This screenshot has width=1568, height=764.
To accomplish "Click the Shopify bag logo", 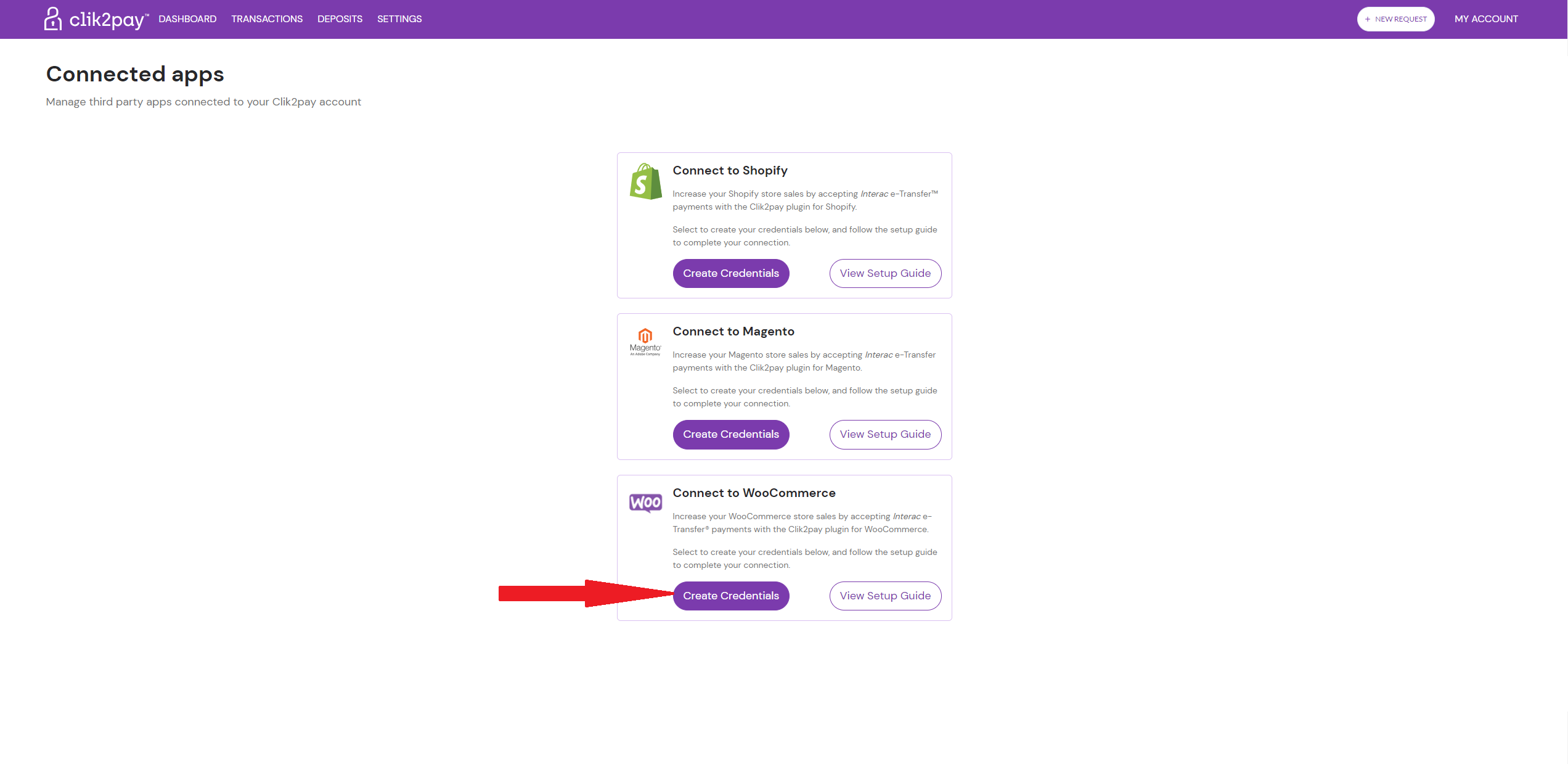I will (645, 181).
